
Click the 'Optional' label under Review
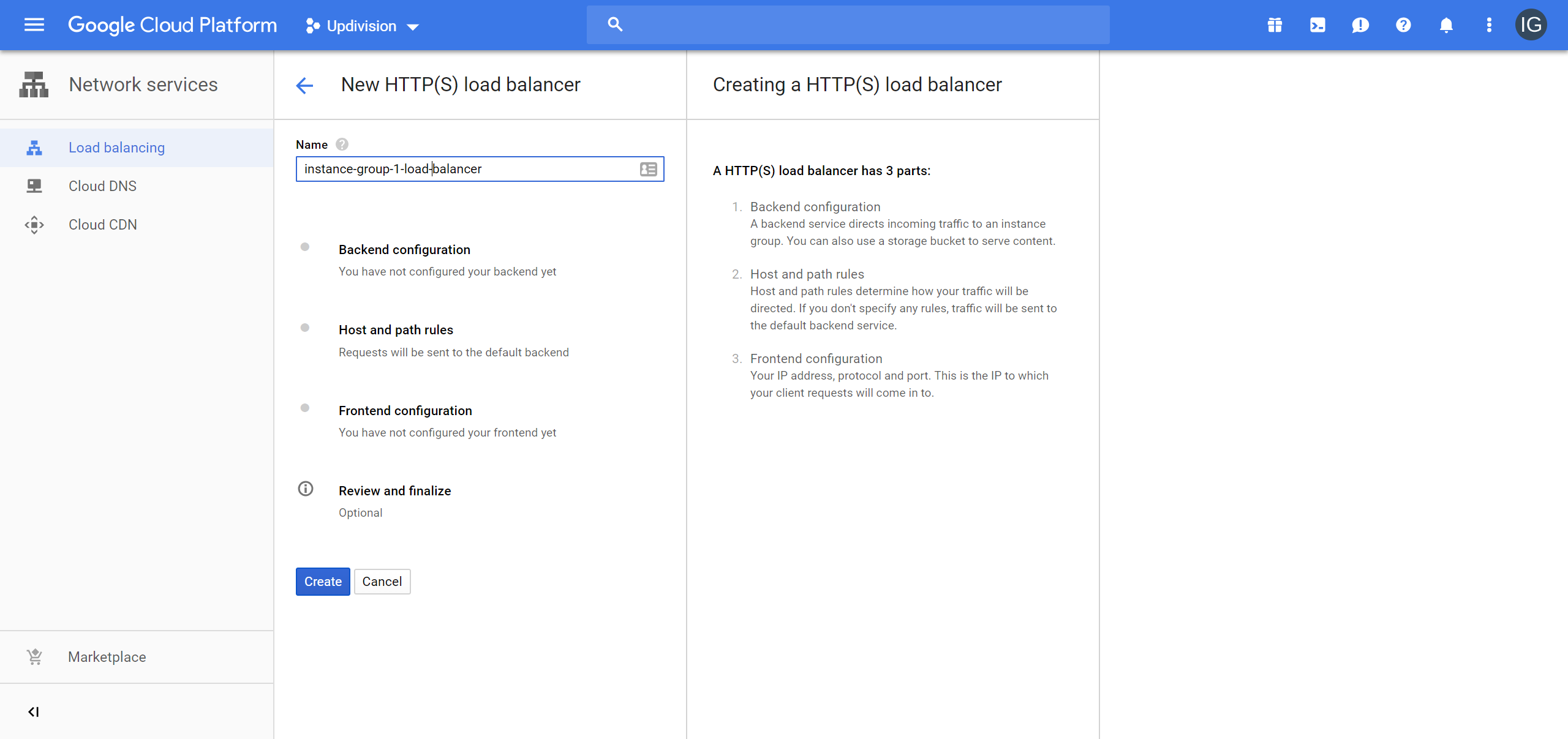360,513
